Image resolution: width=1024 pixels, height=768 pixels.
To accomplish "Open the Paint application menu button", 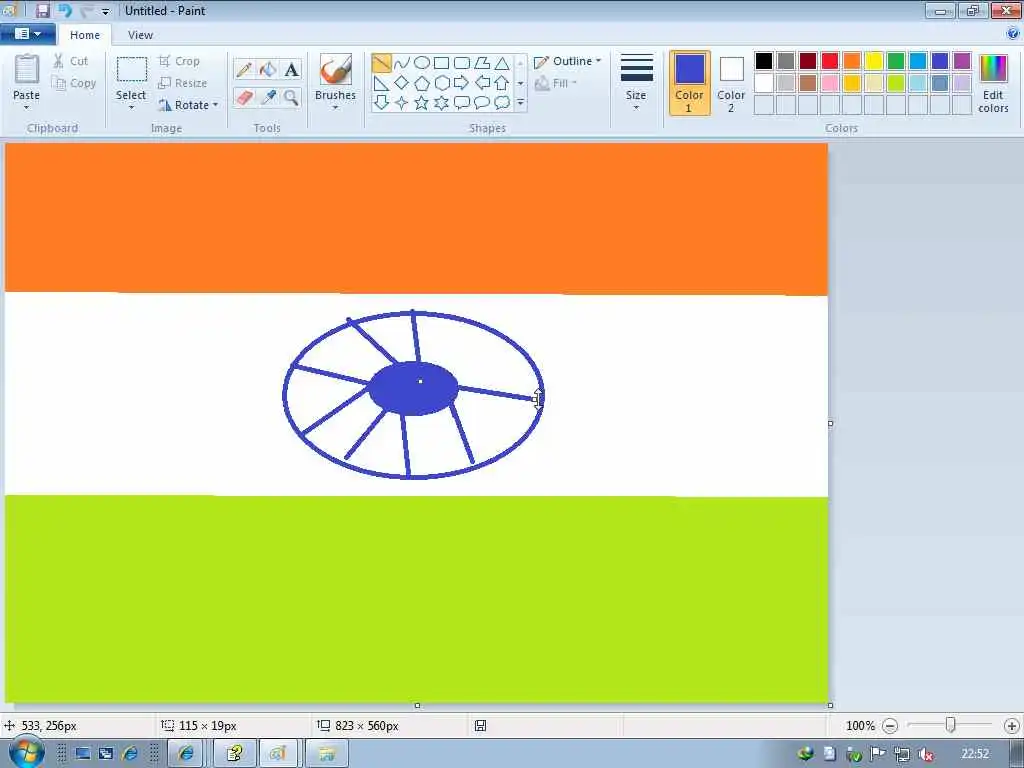I will 27,33.
